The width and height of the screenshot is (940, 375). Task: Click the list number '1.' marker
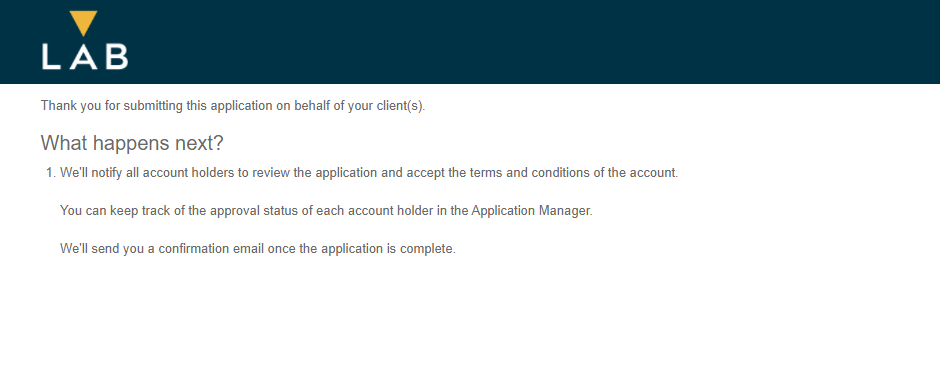[x=51, y=173]
